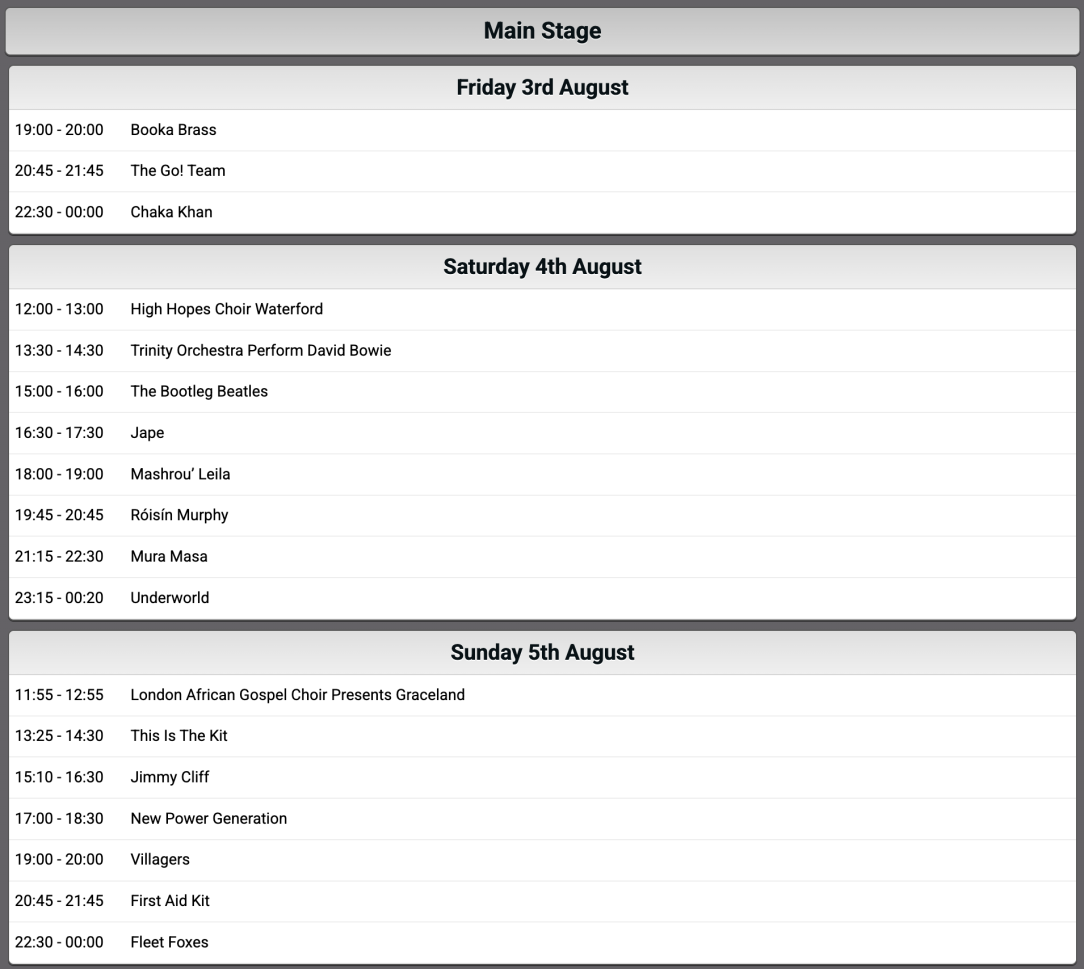Screen dimensions: 1084x969
Task: Open High Hopes Choir Waterford entry
Action: point(542,309)
